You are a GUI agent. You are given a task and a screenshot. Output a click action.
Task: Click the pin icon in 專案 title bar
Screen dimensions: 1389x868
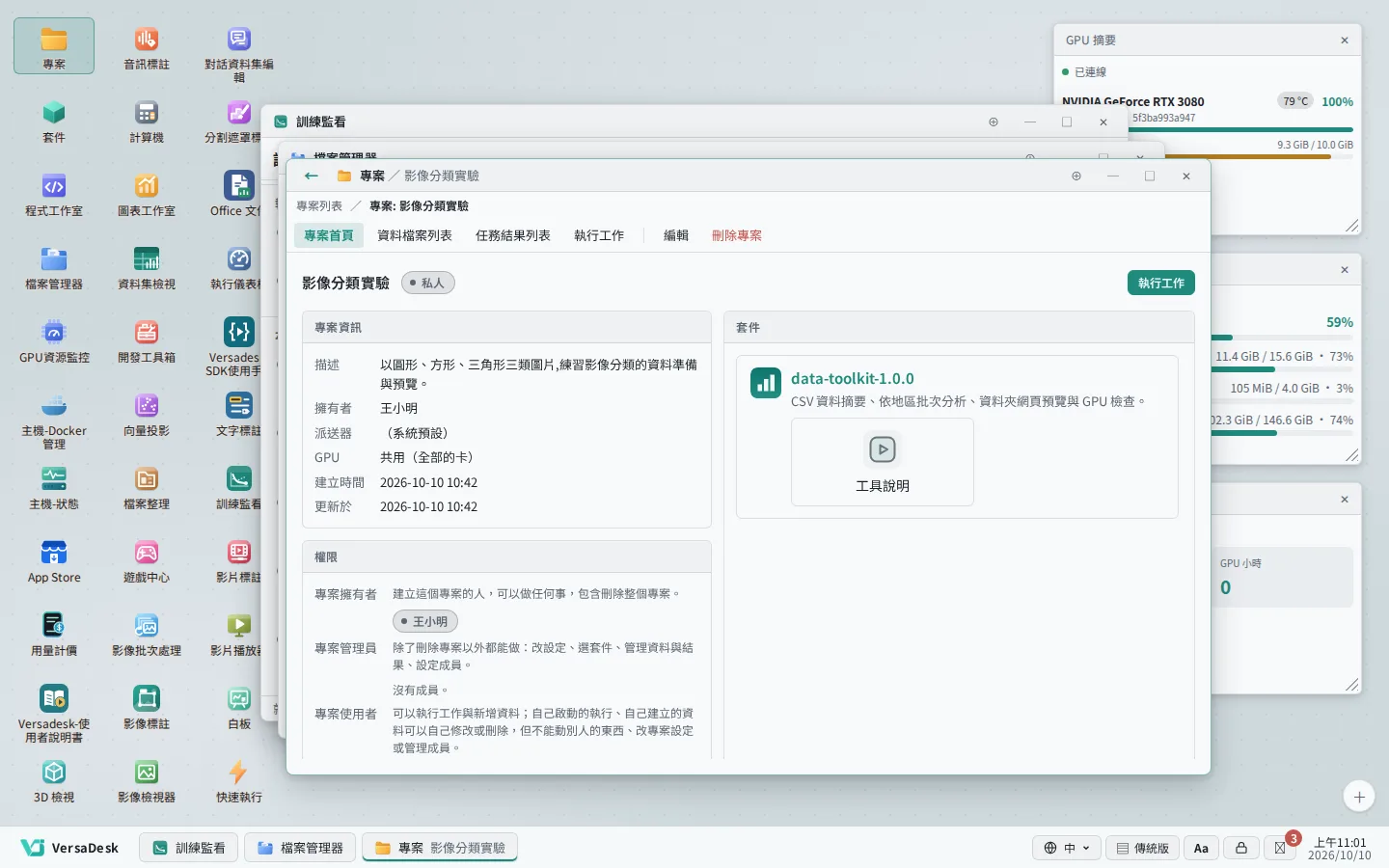click(1076, 176)
